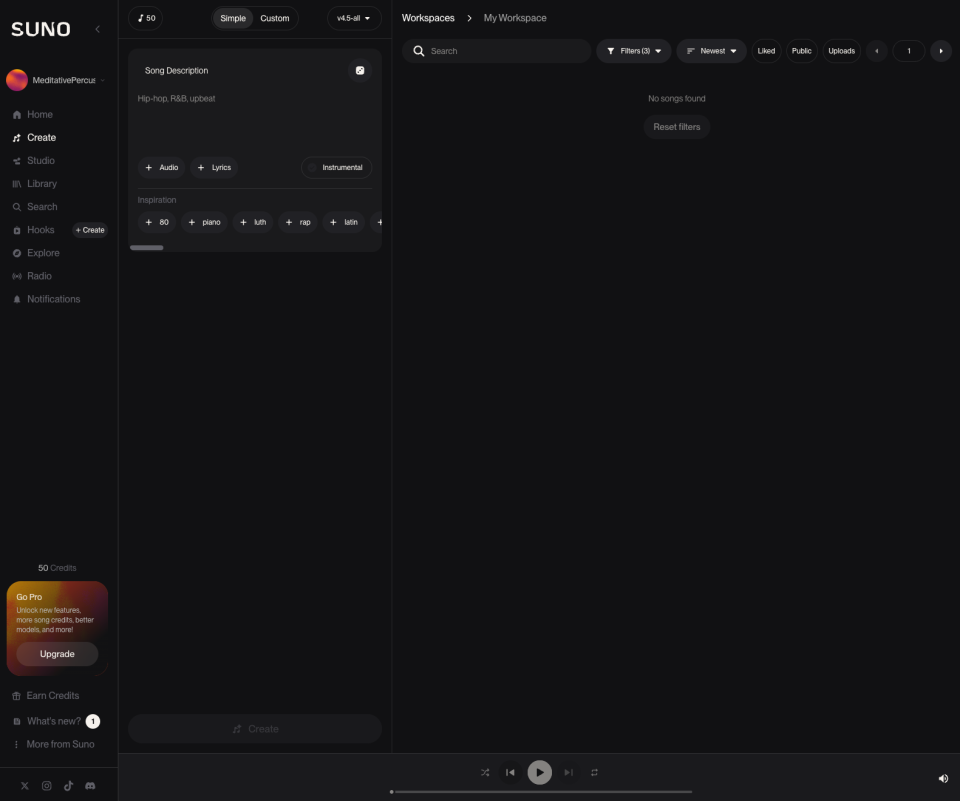Viewport: 960px width, 801px height.
Task: Open Suno's Instagram icon
Action: [x=47, y=786]
